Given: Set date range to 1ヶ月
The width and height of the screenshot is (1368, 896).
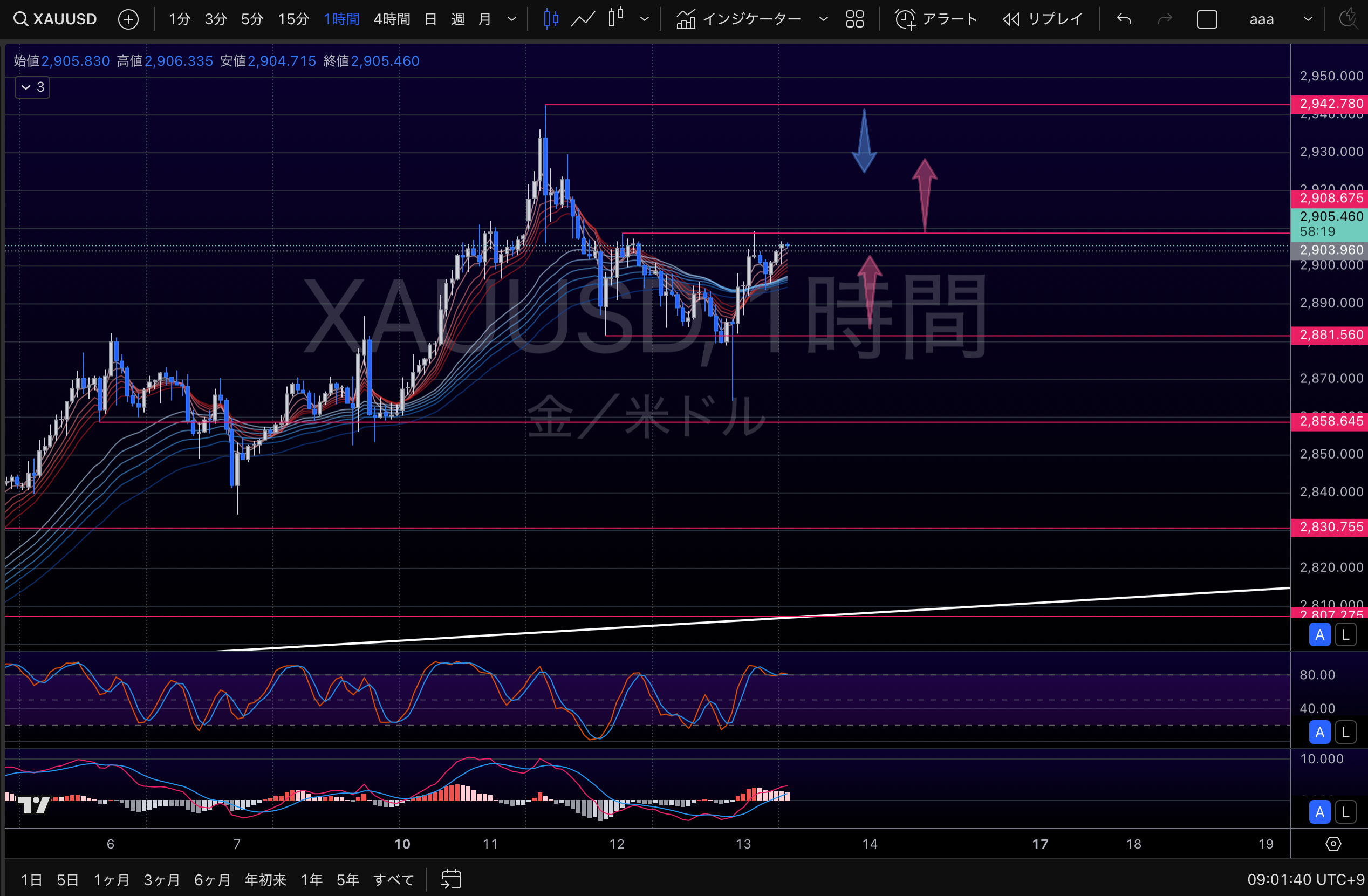Looking at the screenshot, I should click(x=112, y=880).
